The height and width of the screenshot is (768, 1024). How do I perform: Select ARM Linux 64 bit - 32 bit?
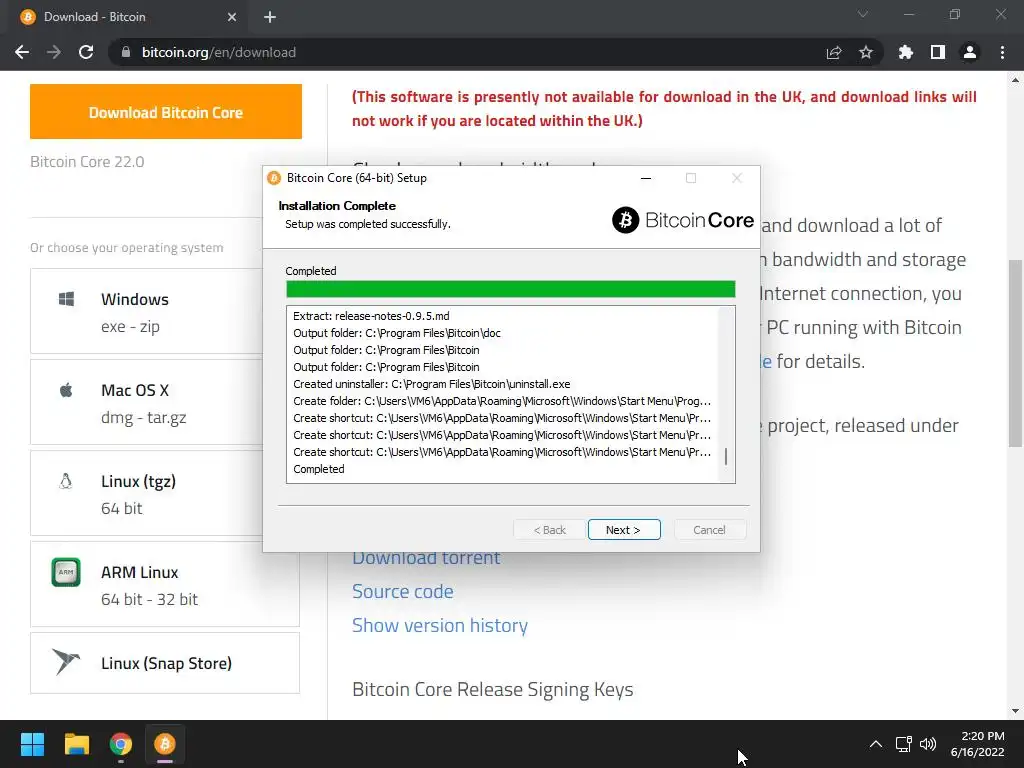point(165,584)
